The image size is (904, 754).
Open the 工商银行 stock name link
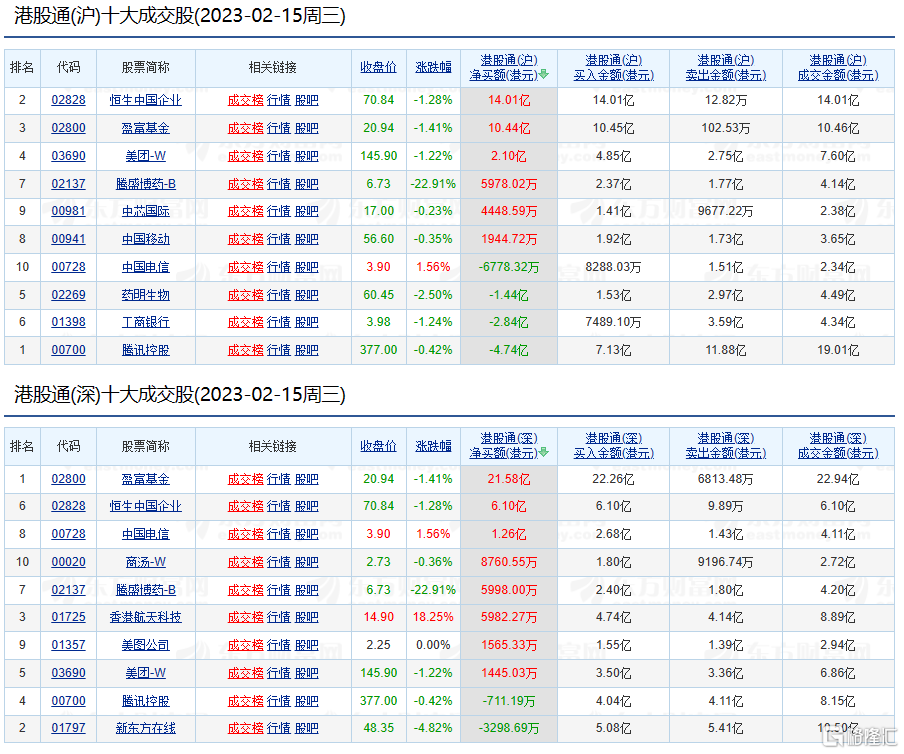145,322
